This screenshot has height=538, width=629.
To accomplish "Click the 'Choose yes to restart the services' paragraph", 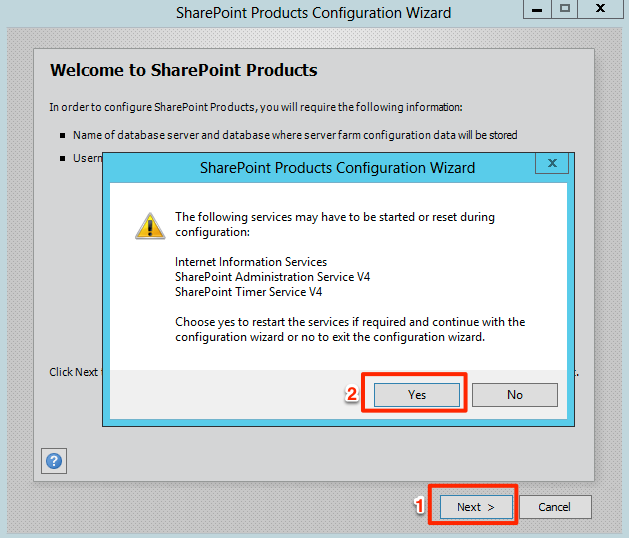I will point(350,329).
